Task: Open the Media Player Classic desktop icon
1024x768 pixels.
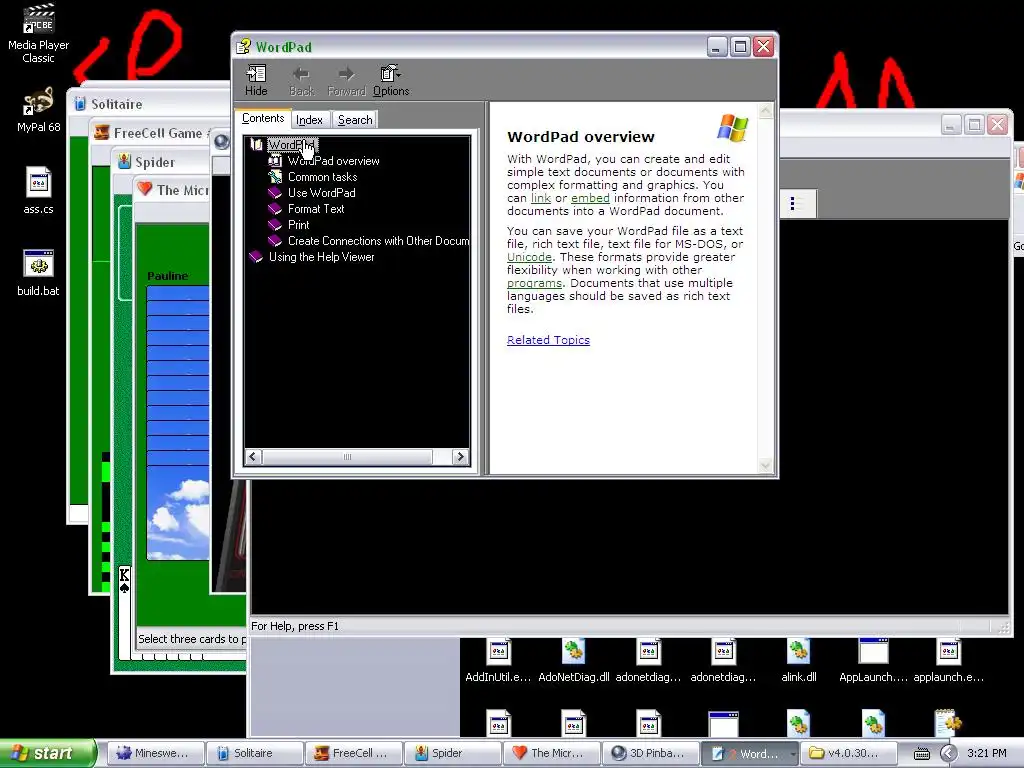Action: 39,34
